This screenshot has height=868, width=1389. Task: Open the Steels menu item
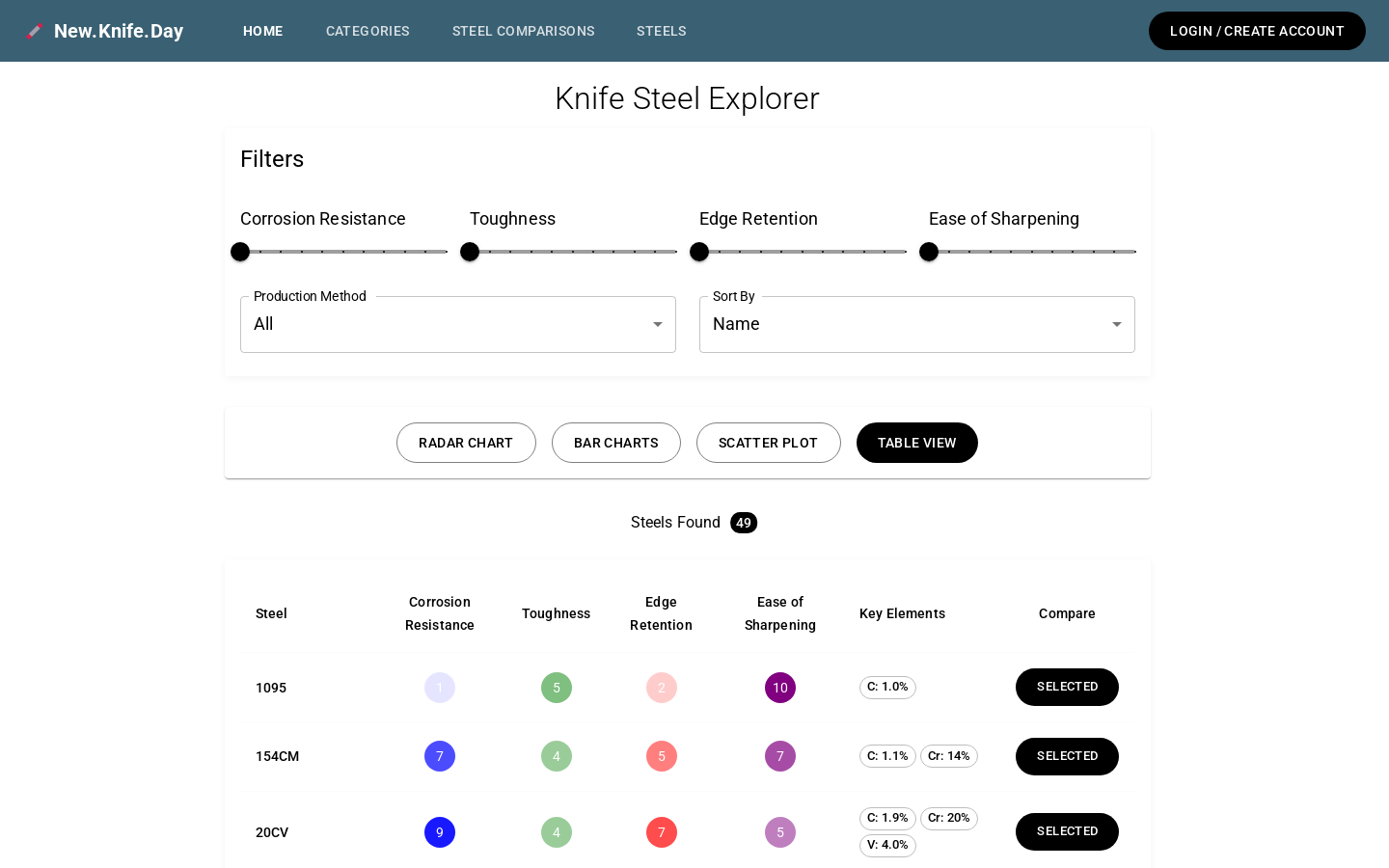(662, 31)
